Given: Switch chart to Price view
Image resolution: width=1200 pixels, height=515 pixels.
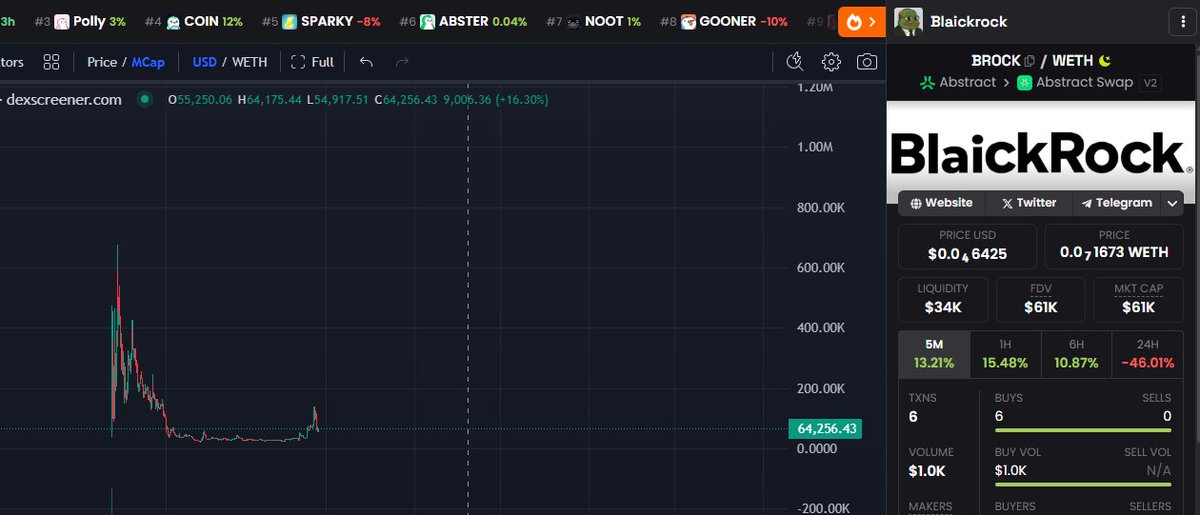Looking at the screenshot, I should tap(102, 62).
